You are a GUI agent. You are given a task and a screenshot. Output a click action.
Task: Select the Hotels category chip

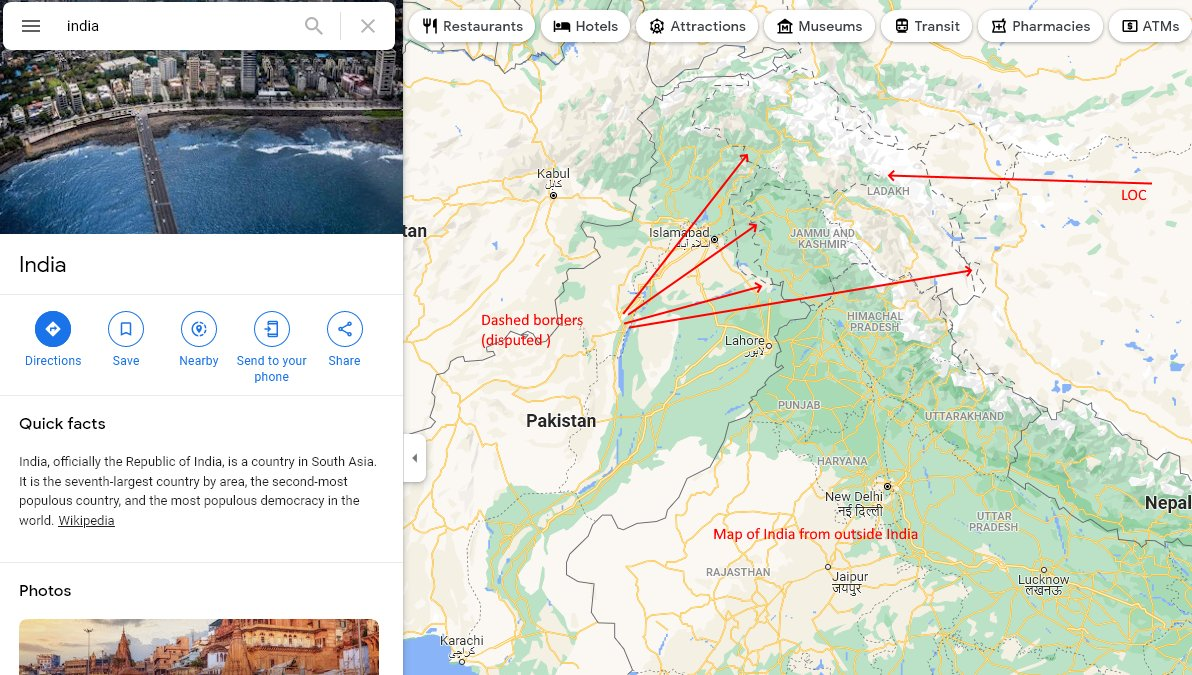pos(585,26)
